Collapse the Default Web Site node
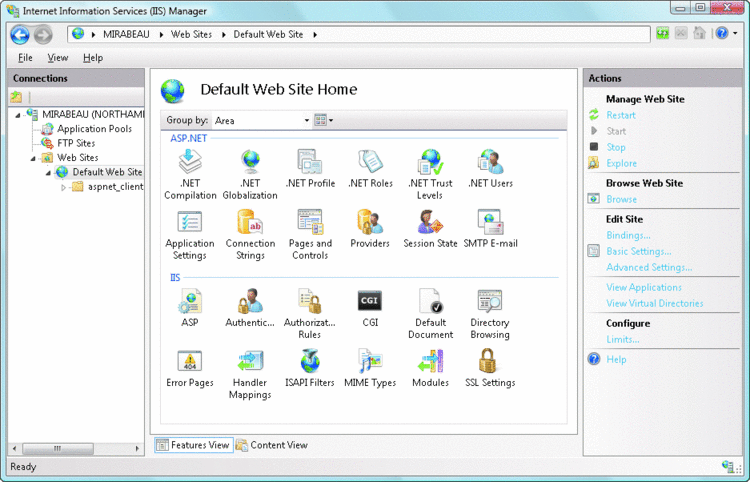Image resolution: width=750 pixels, height=482 pixels. pyautogui.click(x=48, y=172)
